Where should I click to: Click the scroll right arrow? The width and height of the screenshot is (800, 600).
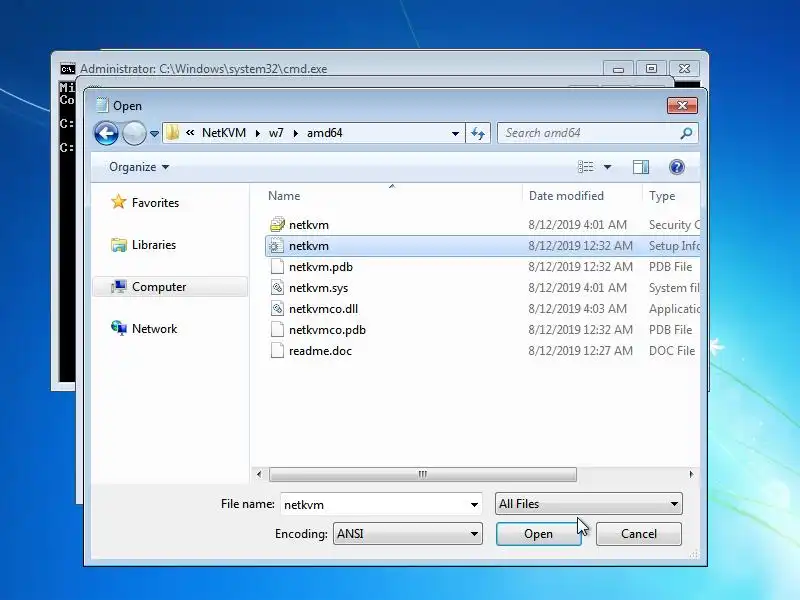coord(691,474)
